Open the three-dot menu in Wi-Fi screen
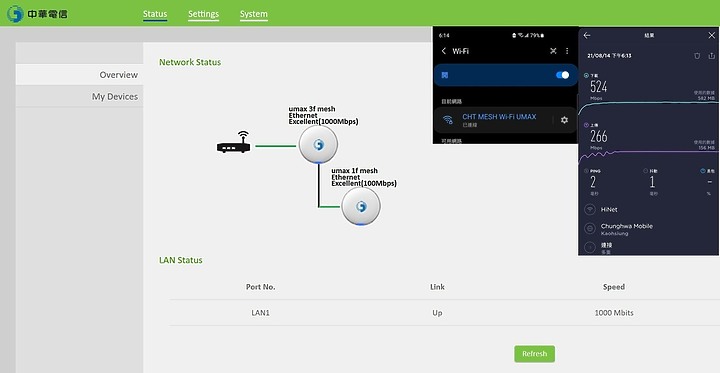 (567, 51)
